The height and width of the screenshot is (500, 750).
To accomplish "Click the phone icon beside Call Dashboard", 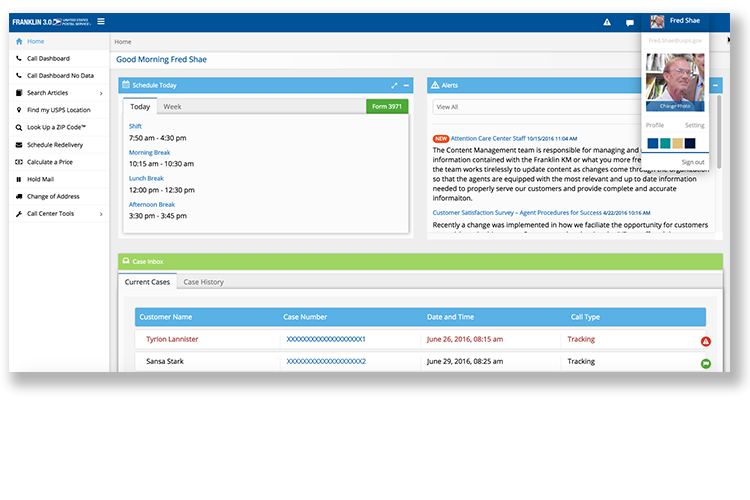I will point(19,58).
